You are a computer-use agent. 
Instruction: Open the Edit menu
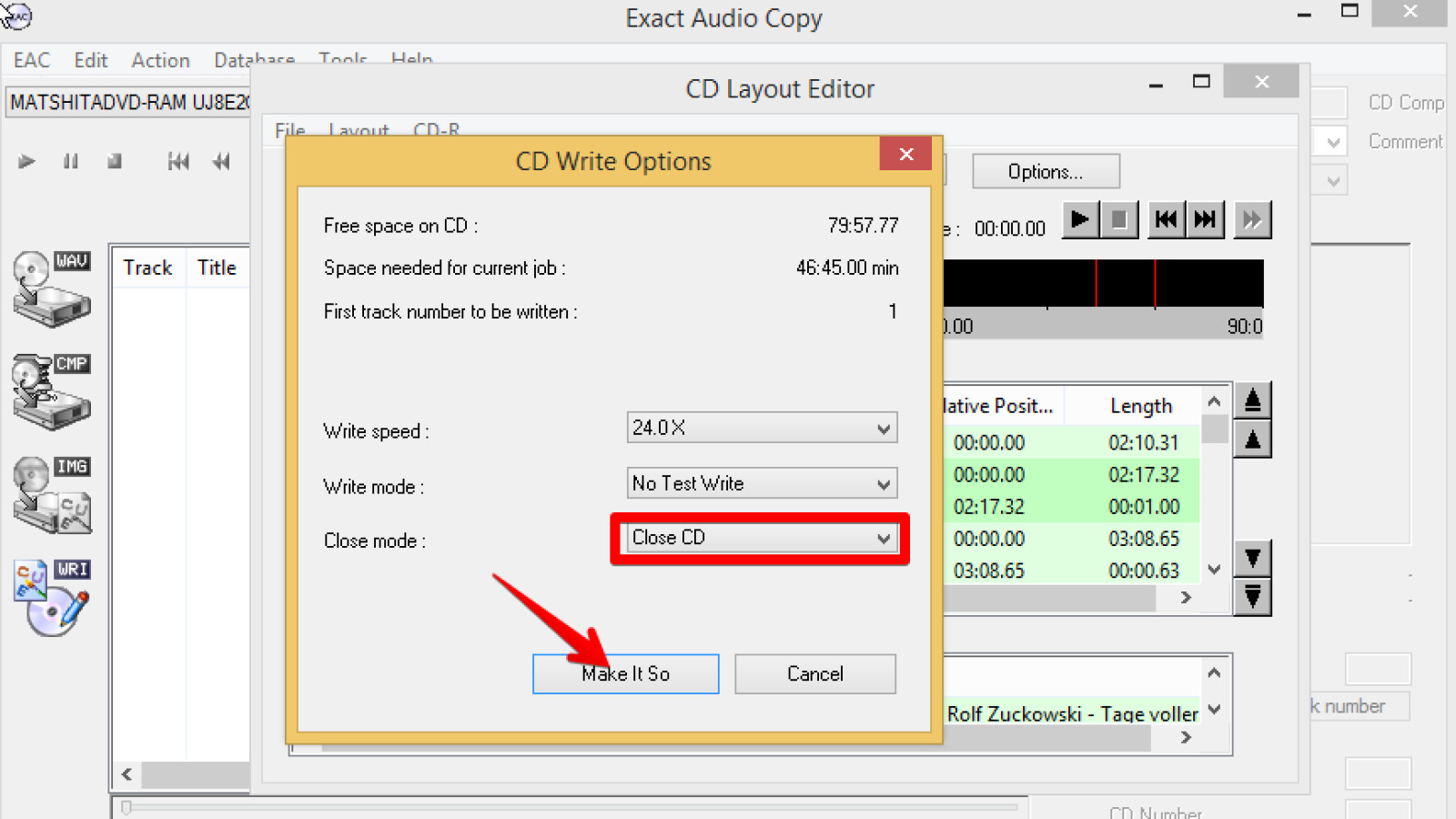[x=91, y=60]
